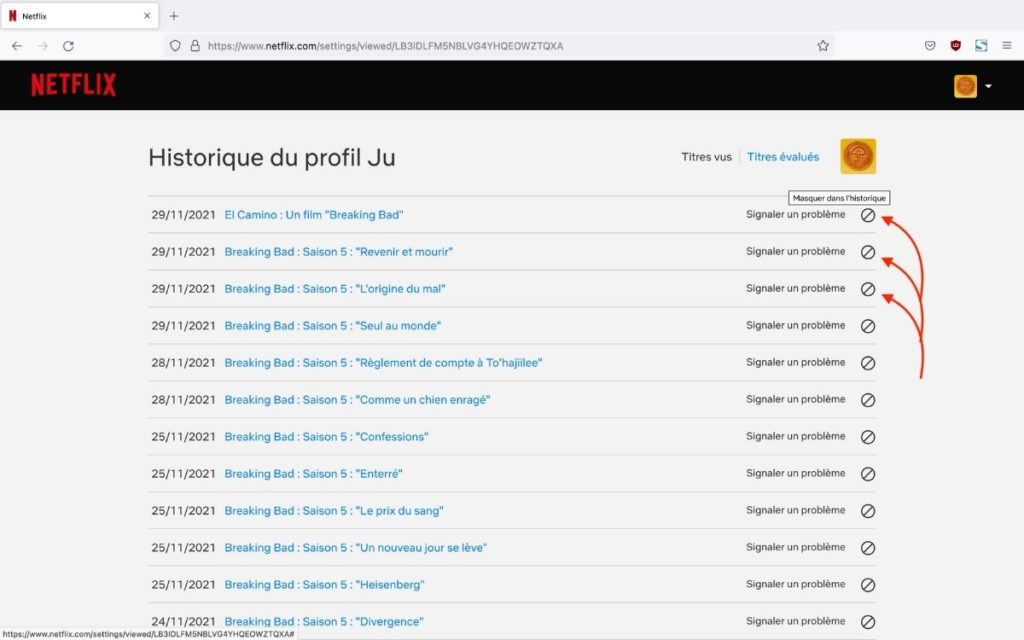Open the blue screenshot extension icon
Screen dimensions: 1024x640
click(981, 46)
